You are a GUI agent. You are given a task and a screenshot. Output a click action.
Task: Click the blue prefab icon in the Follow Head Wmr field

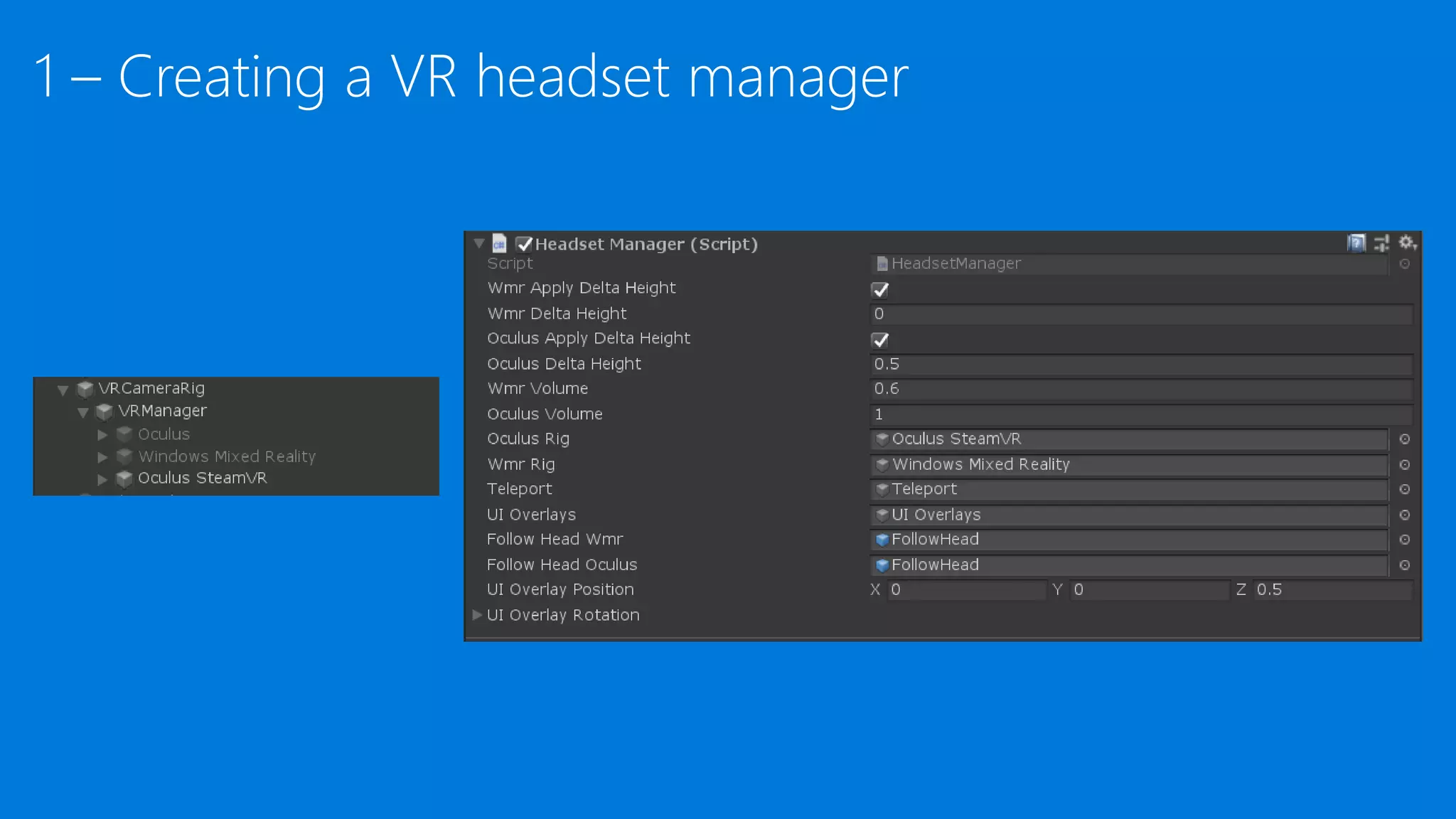[x=882, y=540]
